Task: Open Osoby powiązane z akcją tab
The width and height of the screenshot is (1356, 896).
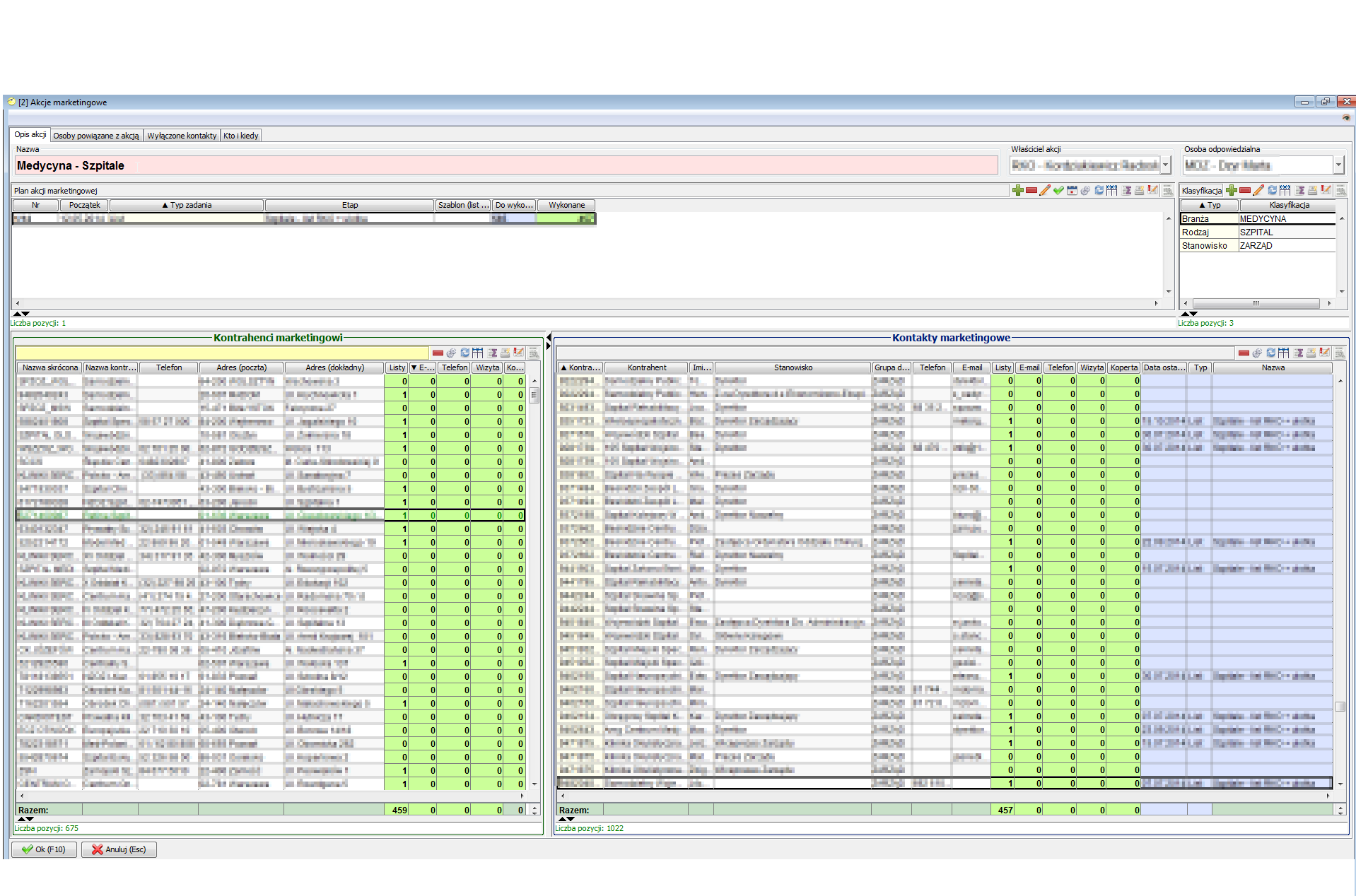Action: pos(96,136)
